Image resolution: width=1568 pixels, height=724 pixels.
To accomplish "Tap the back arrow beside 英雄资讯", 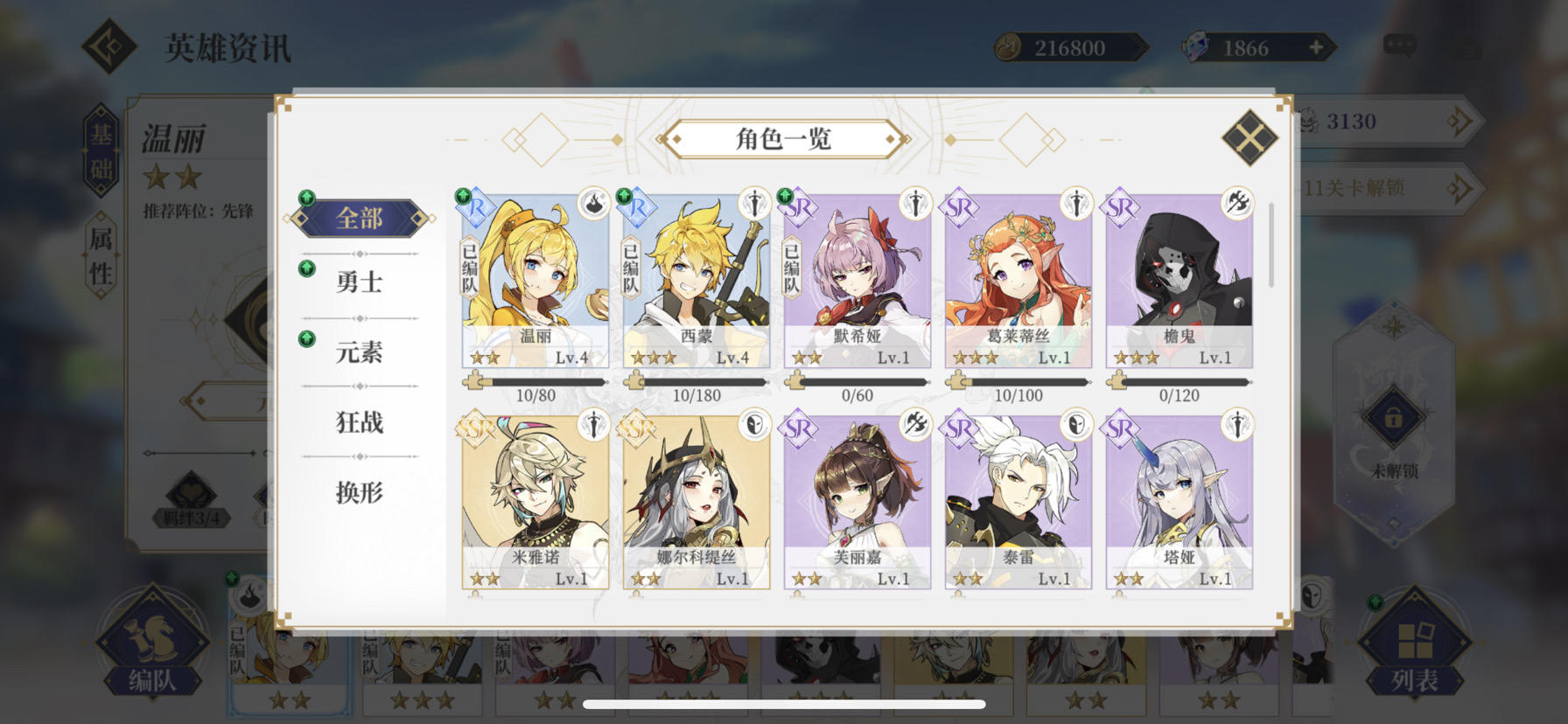I will 109,46.
